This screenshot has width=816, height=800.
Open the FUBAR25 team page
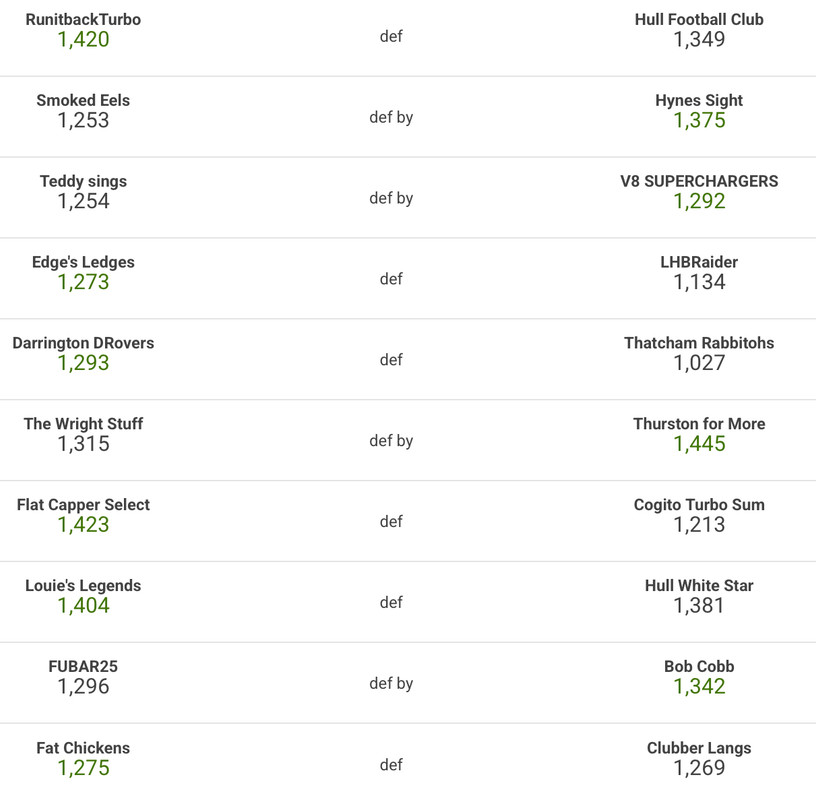click(83, 667)
